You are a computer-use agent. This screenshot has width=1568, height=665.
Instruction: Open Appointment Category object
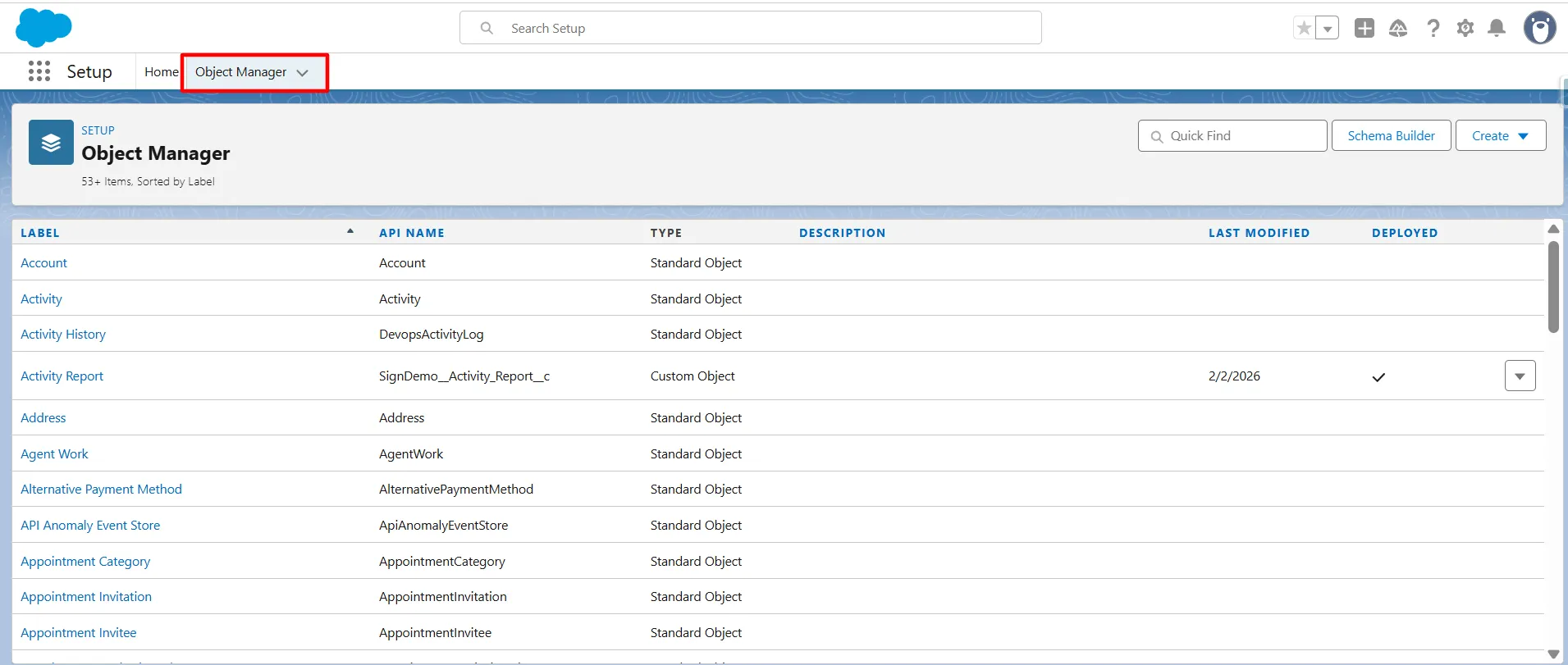click(x=85, y=562)
